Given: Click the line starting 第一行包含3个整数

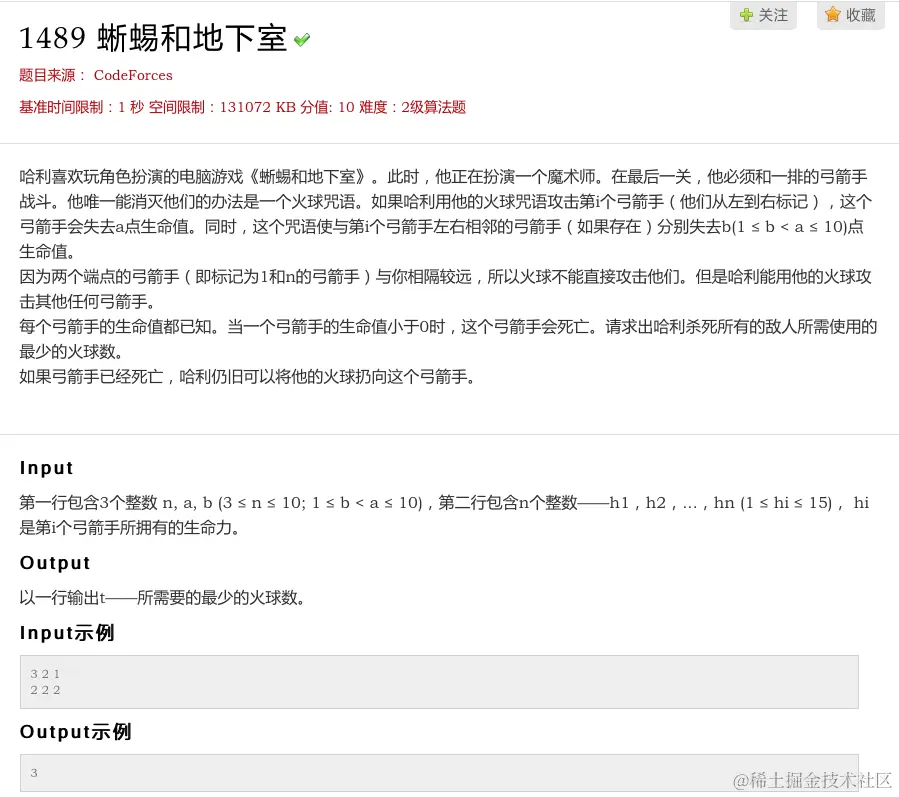Looking at the screenshot, I should (444, 515).
